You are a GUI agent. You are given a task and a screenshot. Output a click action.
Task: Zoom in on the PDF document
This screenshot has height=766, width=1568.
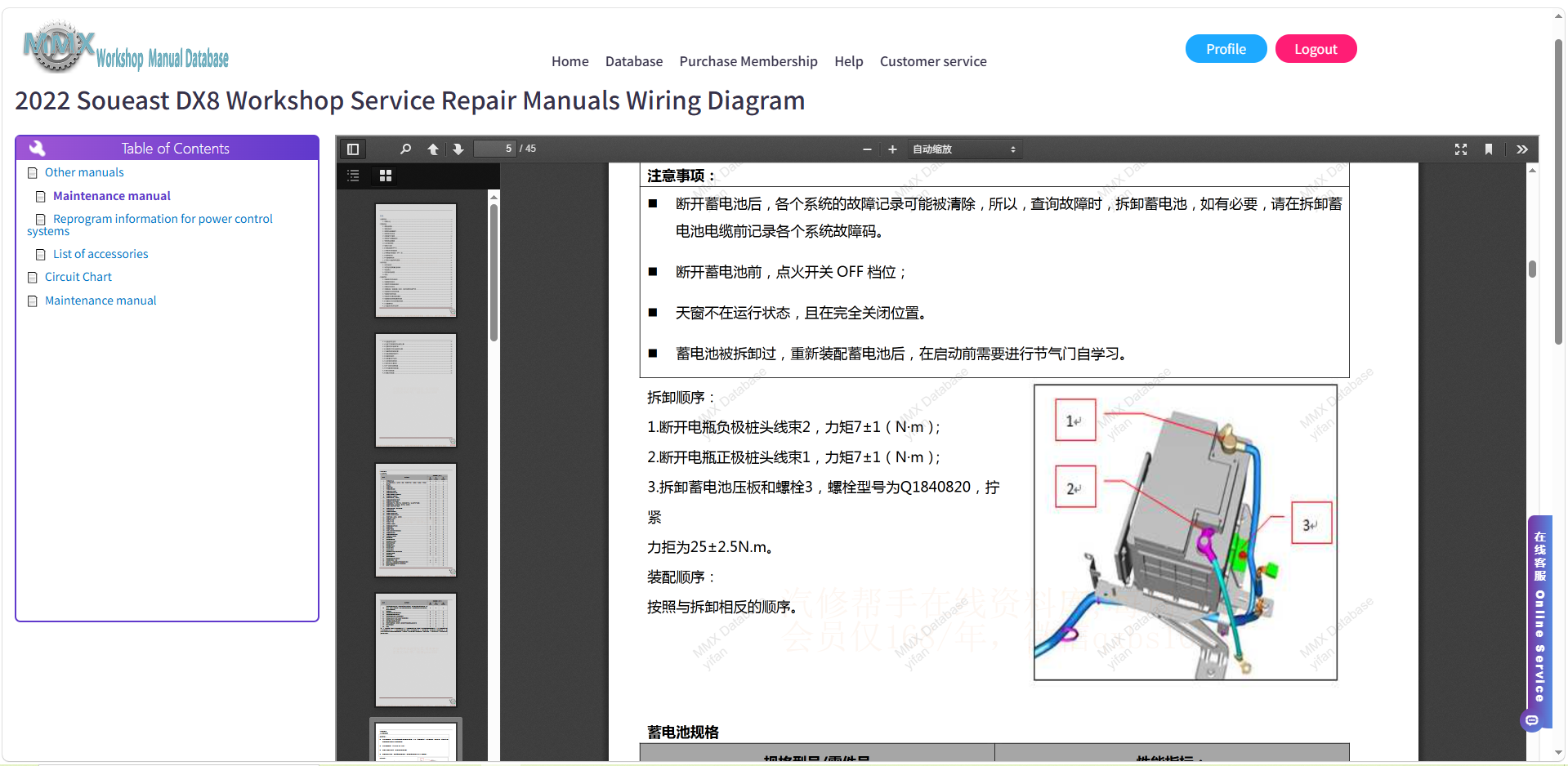tap(892, 149)
